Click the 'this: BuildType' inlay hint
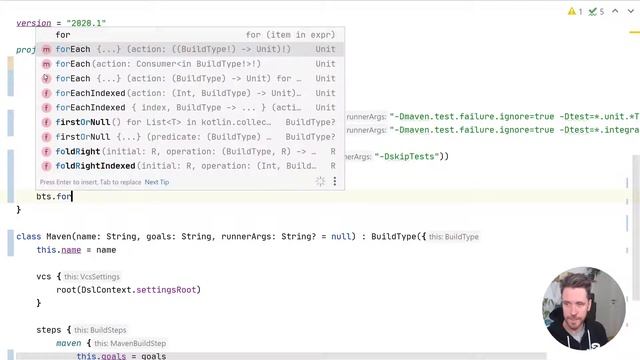This screenshot has width=640, height=360. tap(453, 237)
